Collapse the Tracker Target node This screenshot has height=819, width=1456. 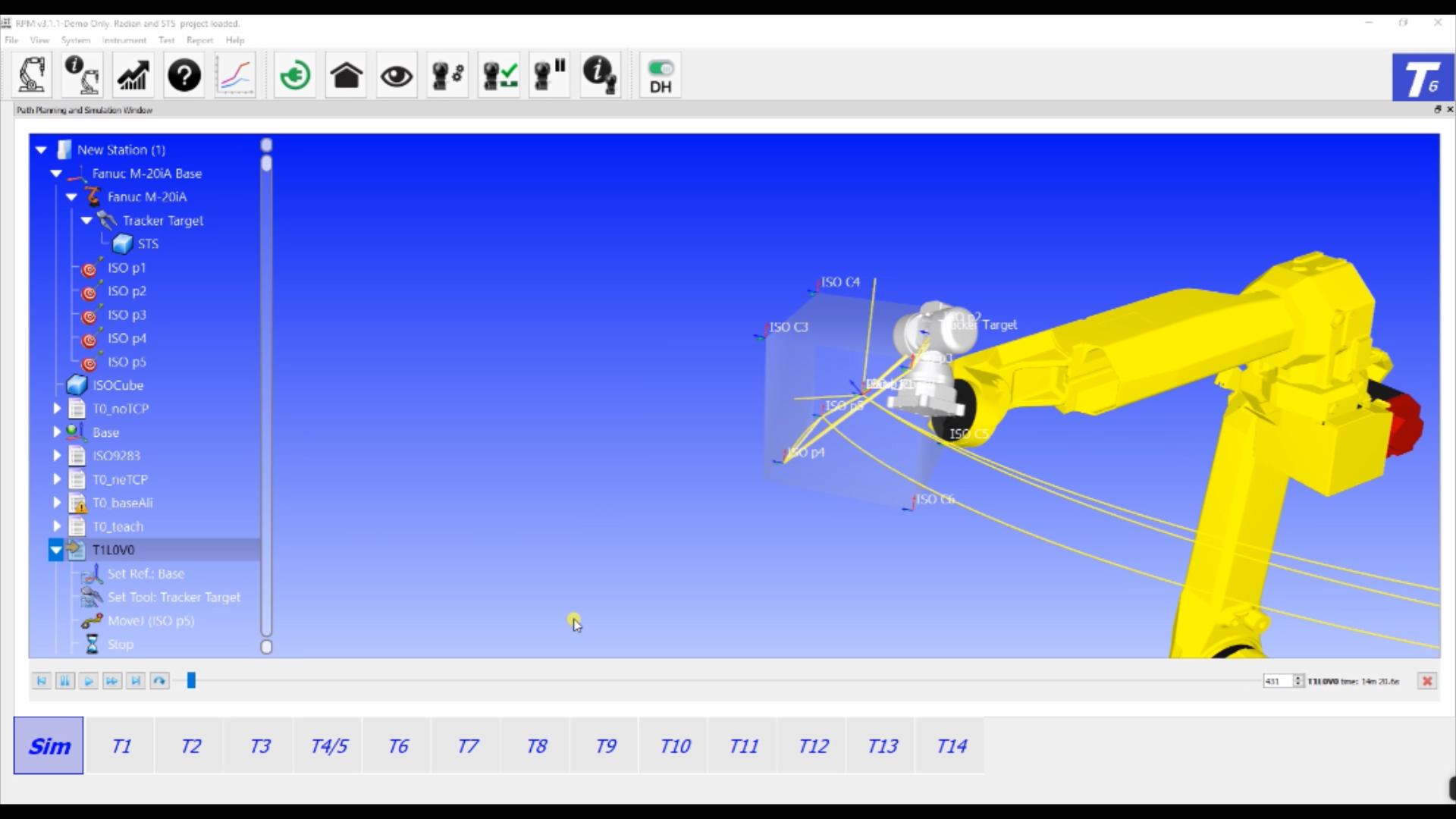(87, 221)
